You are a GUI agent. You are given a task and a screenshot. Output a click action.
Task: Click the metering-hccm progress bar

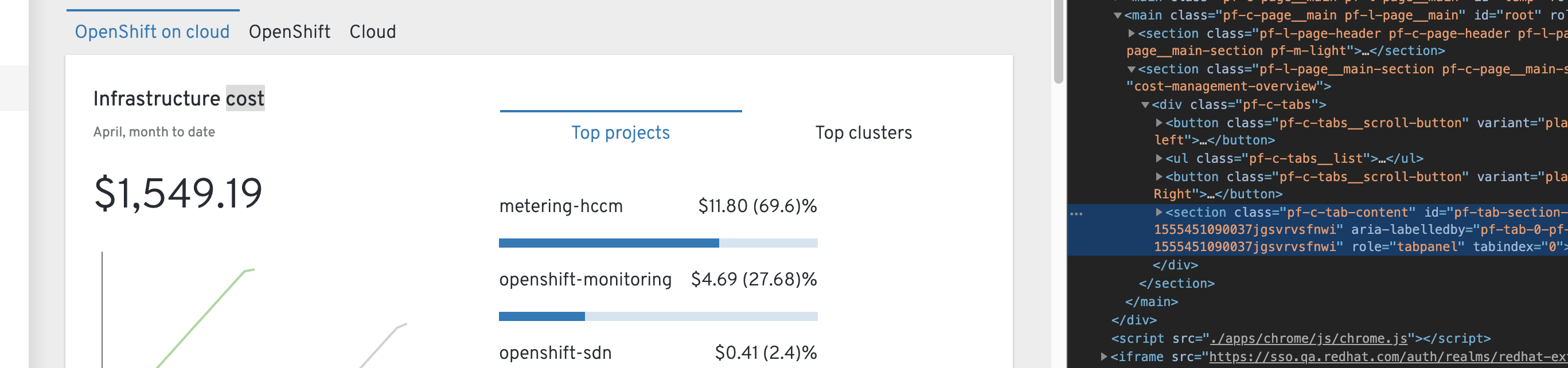click(658, 243)
